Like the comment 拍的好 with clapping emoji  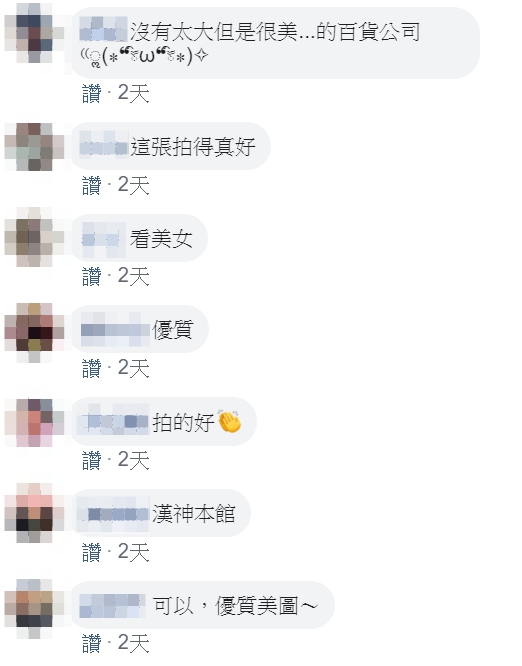pyautogui.click(x=91, y=460)
